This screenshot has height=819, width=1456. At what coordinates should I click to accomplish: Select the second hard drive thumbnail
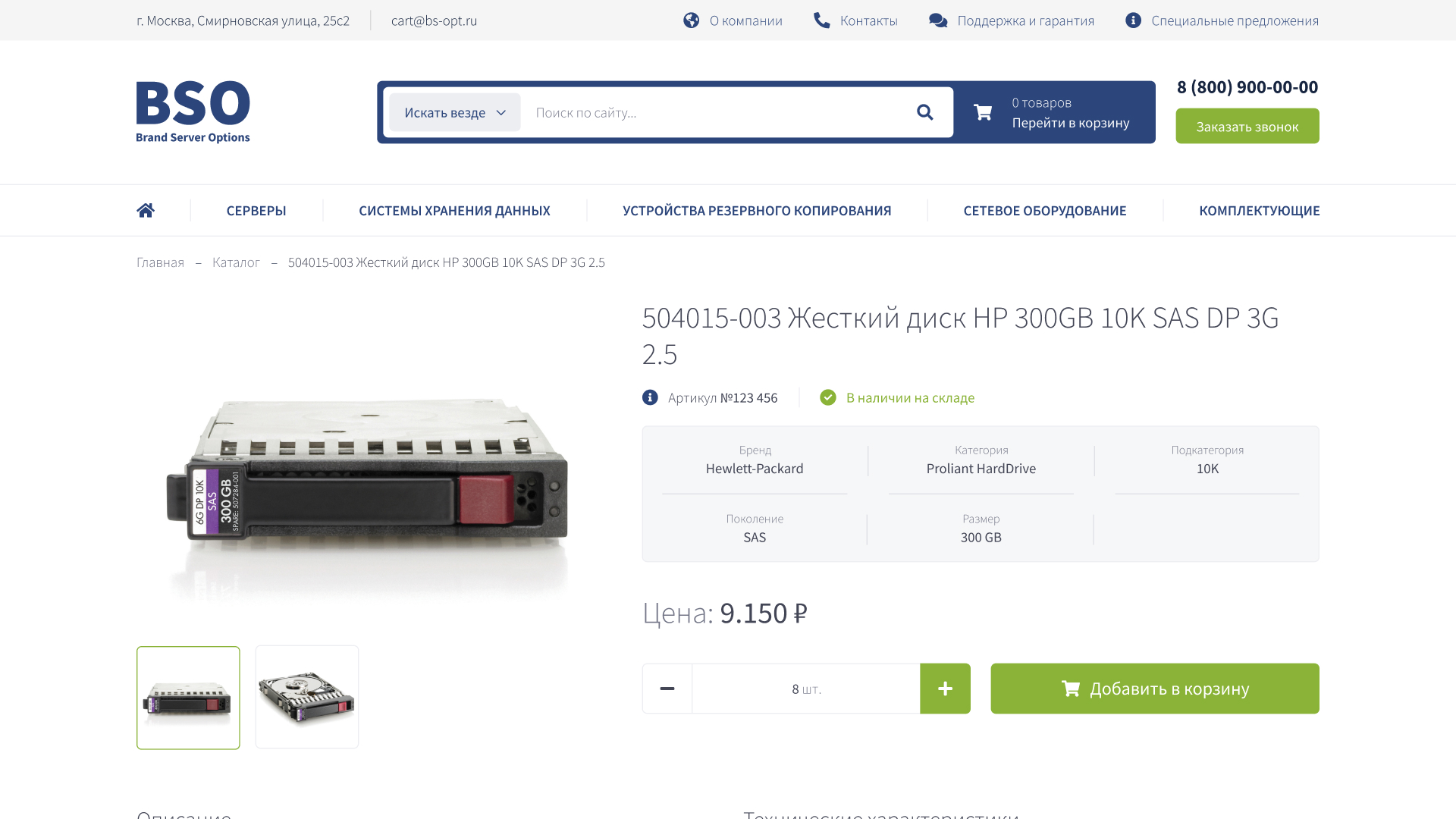pyautogui.click(x=307, y=697)
